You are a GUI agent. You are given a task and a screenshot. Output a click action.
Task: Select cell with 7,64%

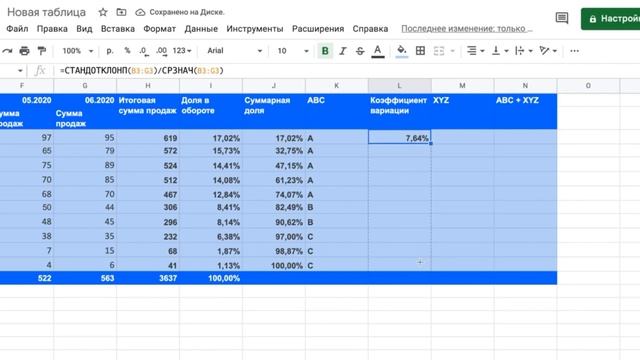pyautogui.click(x=400, y=138)
